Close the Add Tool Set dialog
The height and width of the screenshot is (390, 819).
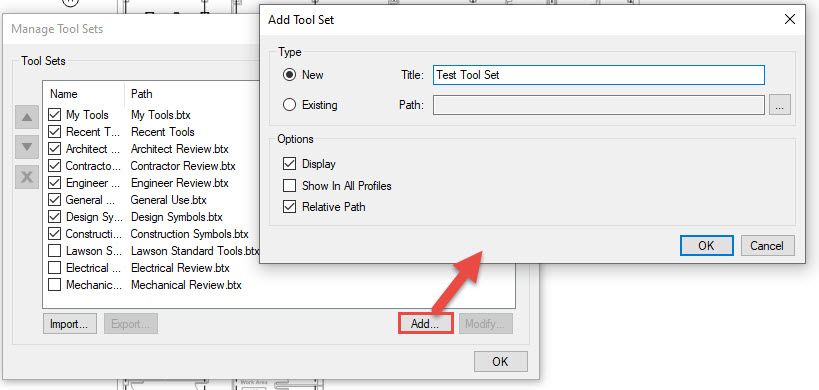point(790,20)
